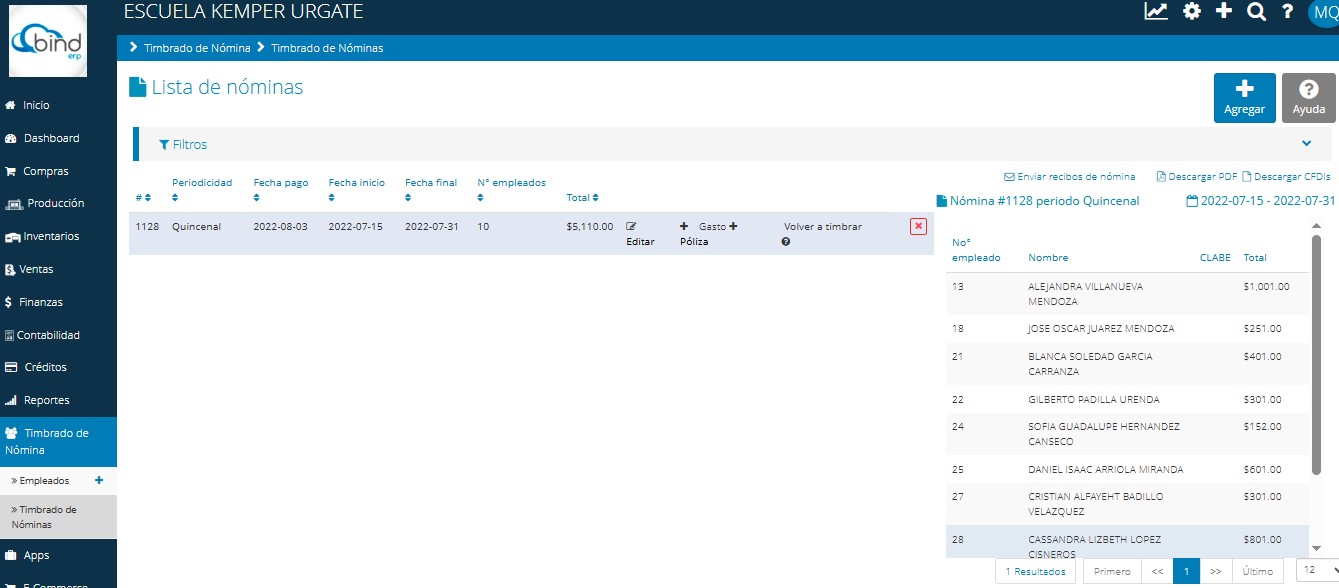Image resolution: width=1339 pixels, height=588 pixels.
Task: Select Inventarios from the sidebar
Action: coord(51,237)
